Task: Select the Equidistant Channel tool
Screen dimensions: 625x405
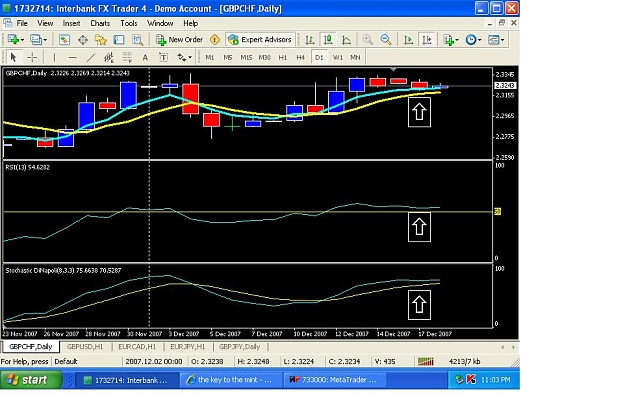Action: [x=109, y=57]
